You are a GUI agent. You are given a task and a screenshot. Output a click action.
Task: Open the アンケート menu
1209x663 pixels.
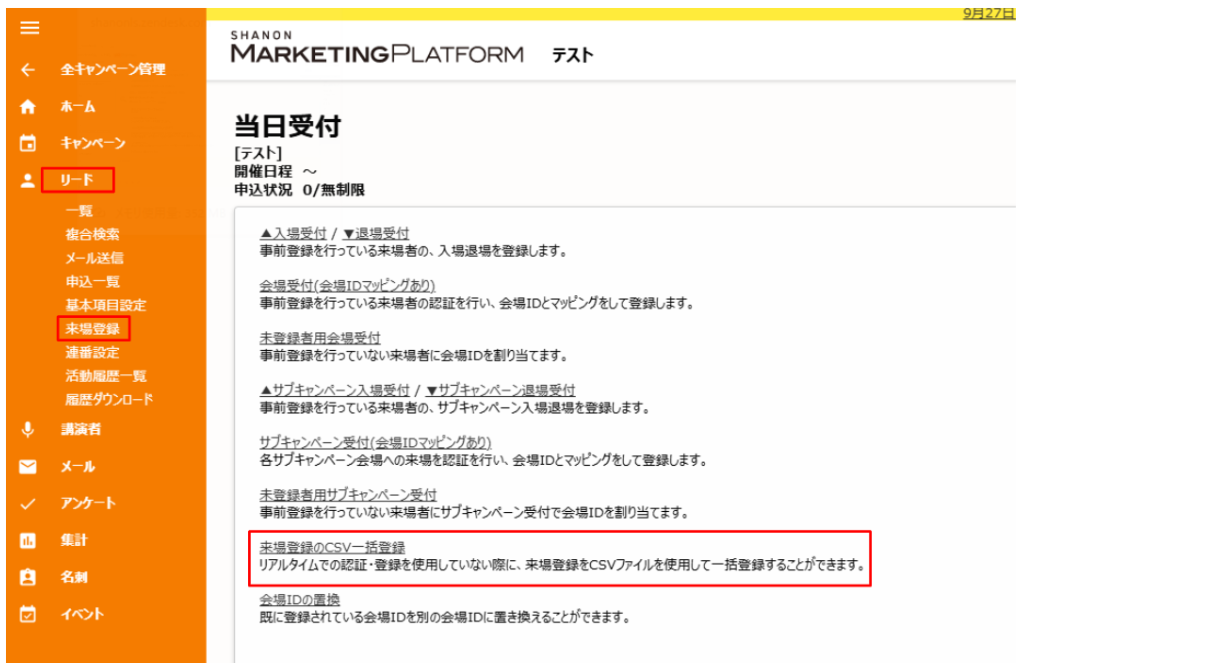click(88, 504)
